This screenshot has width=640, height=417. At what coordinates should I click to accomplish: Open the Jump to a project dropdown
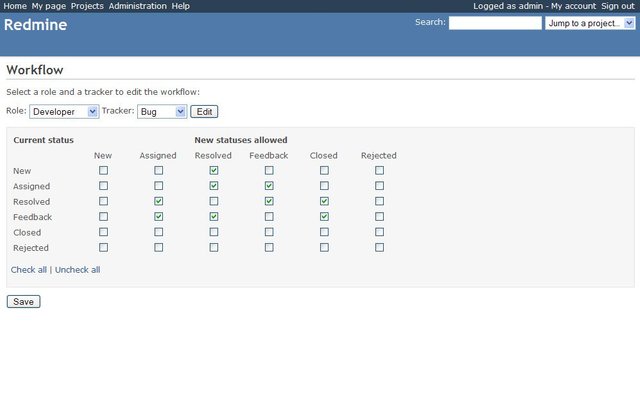point(590,23)
